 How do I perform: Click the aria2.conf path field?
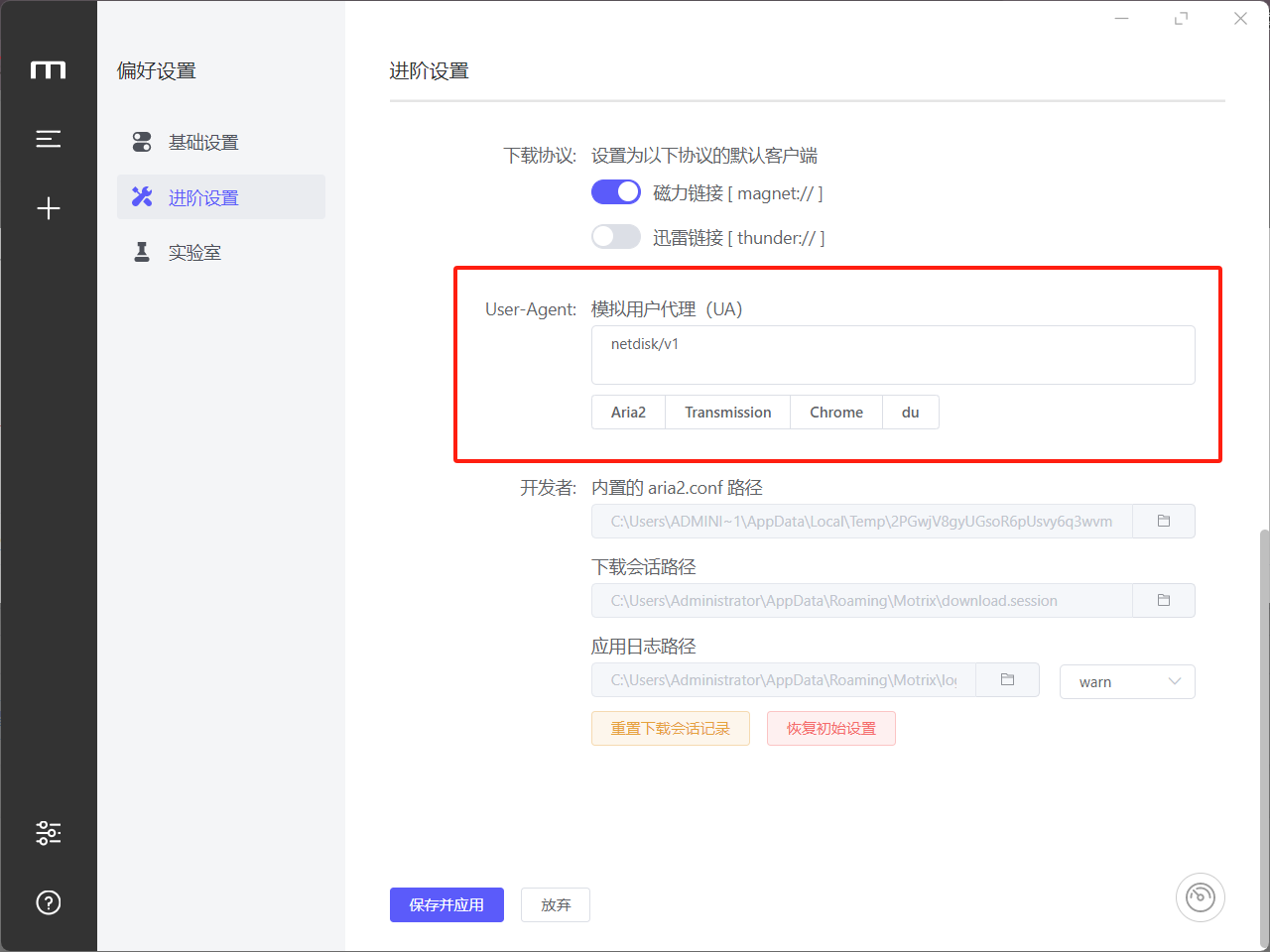tap(862, 521)
